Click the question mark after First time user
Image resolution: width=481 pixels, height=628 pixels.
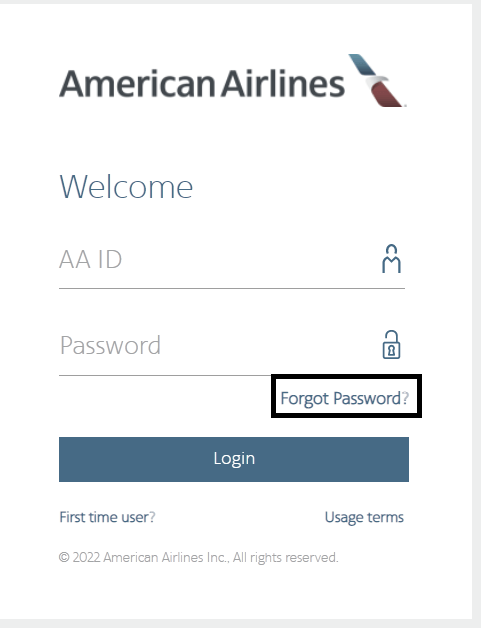(x=152, y=517)
